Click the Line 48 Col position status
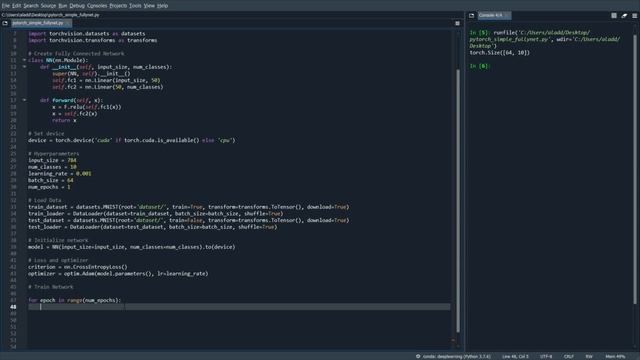This screenshot has height=360, width=640. [515, 356]
